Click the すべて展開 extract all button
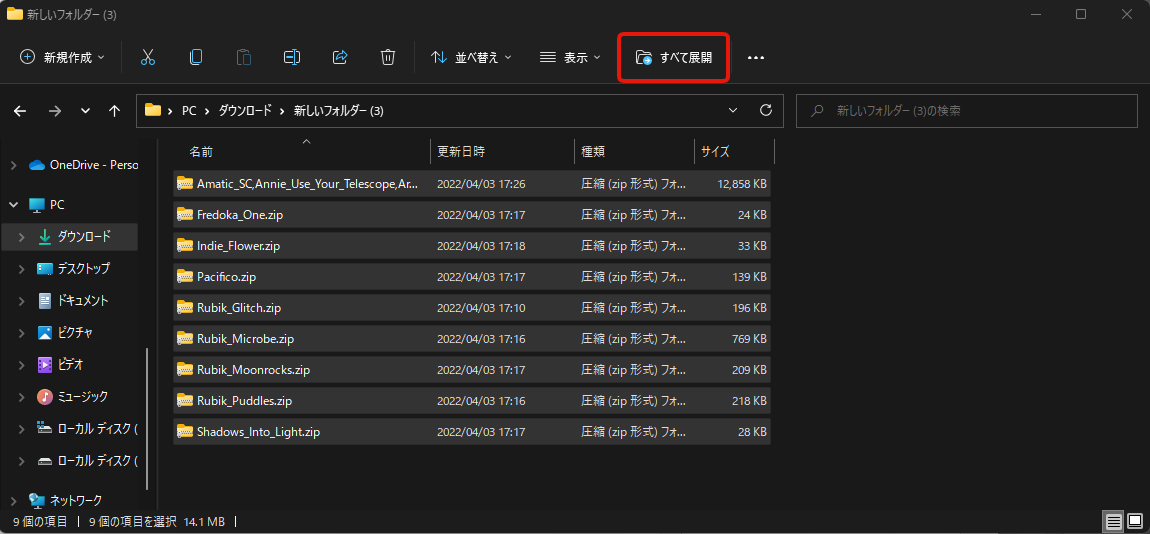 click(674, 57)
